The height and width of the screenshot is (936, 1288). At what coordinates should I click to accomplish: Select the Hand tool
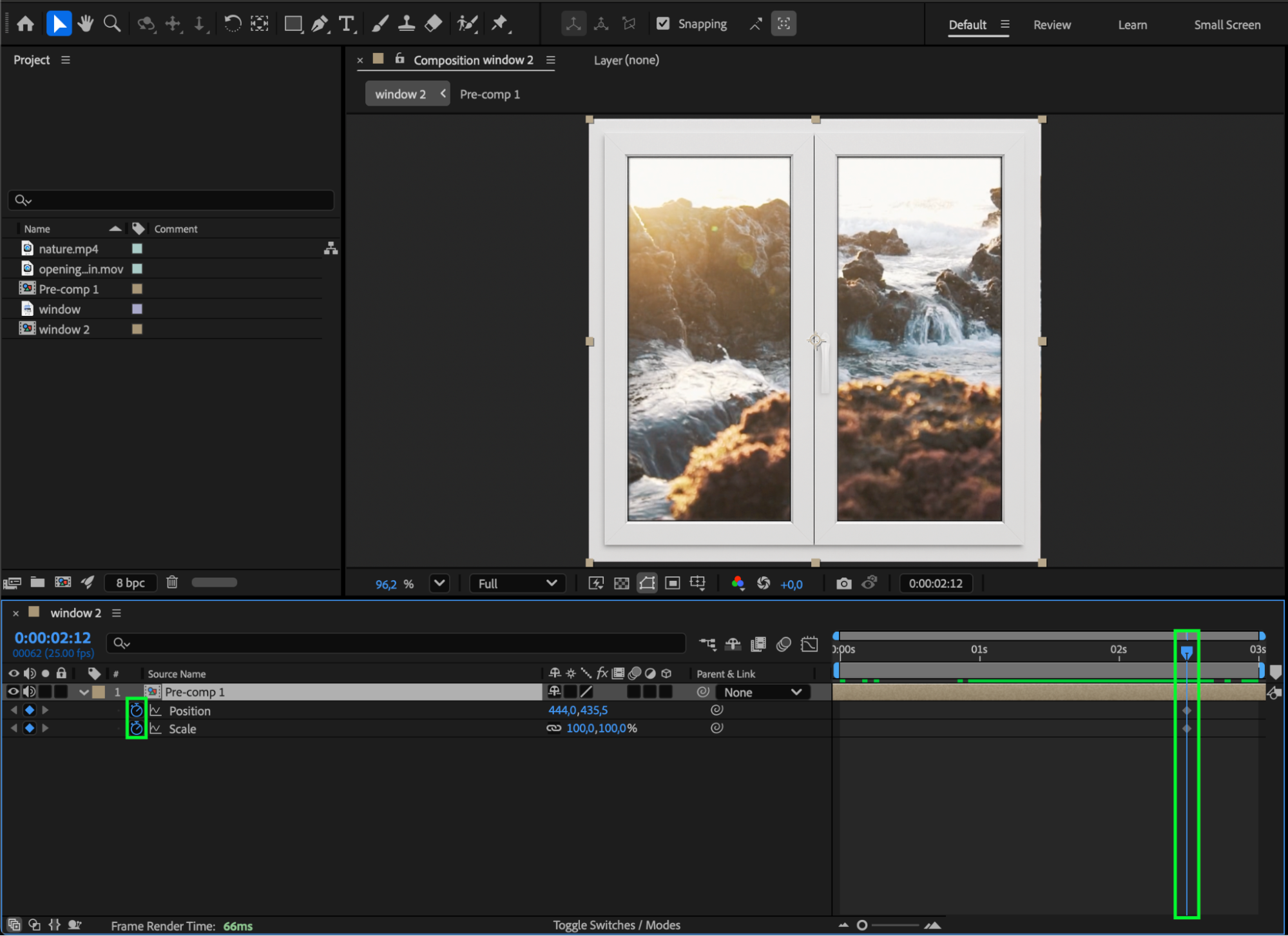click(85, 24)
